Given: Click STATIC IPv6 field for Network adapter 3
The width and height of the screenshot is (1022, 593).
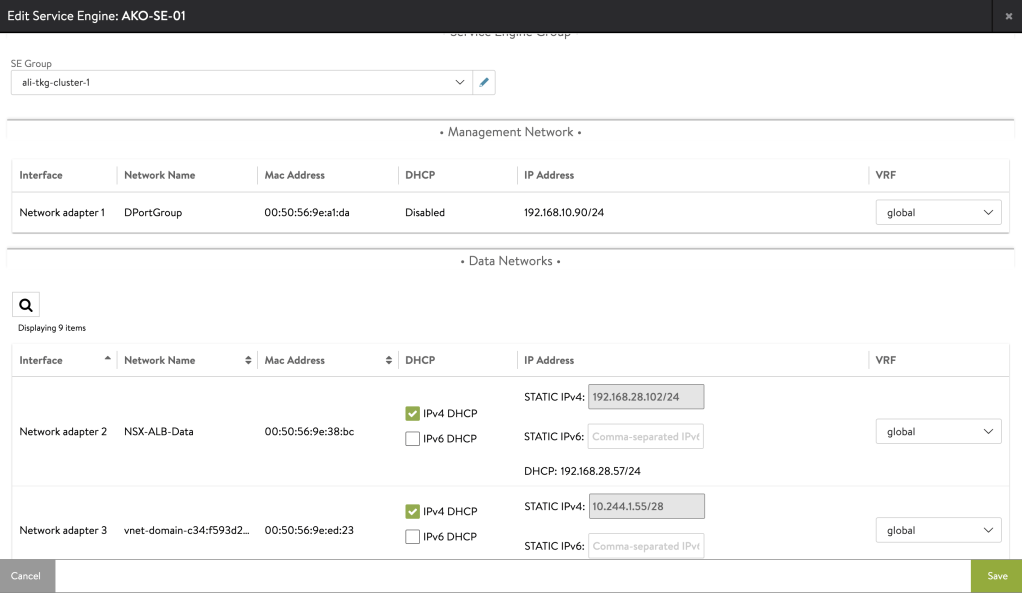Looking at the screenshot, I should coord(646,546).
